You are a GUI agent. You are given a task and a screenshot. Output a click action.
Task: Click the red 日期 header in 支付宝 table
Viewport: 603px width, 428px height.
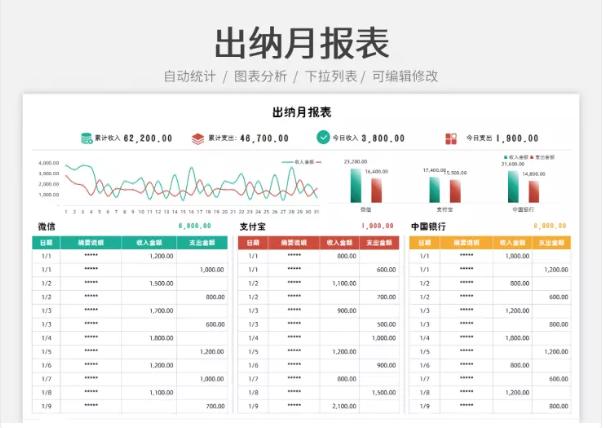253,243
